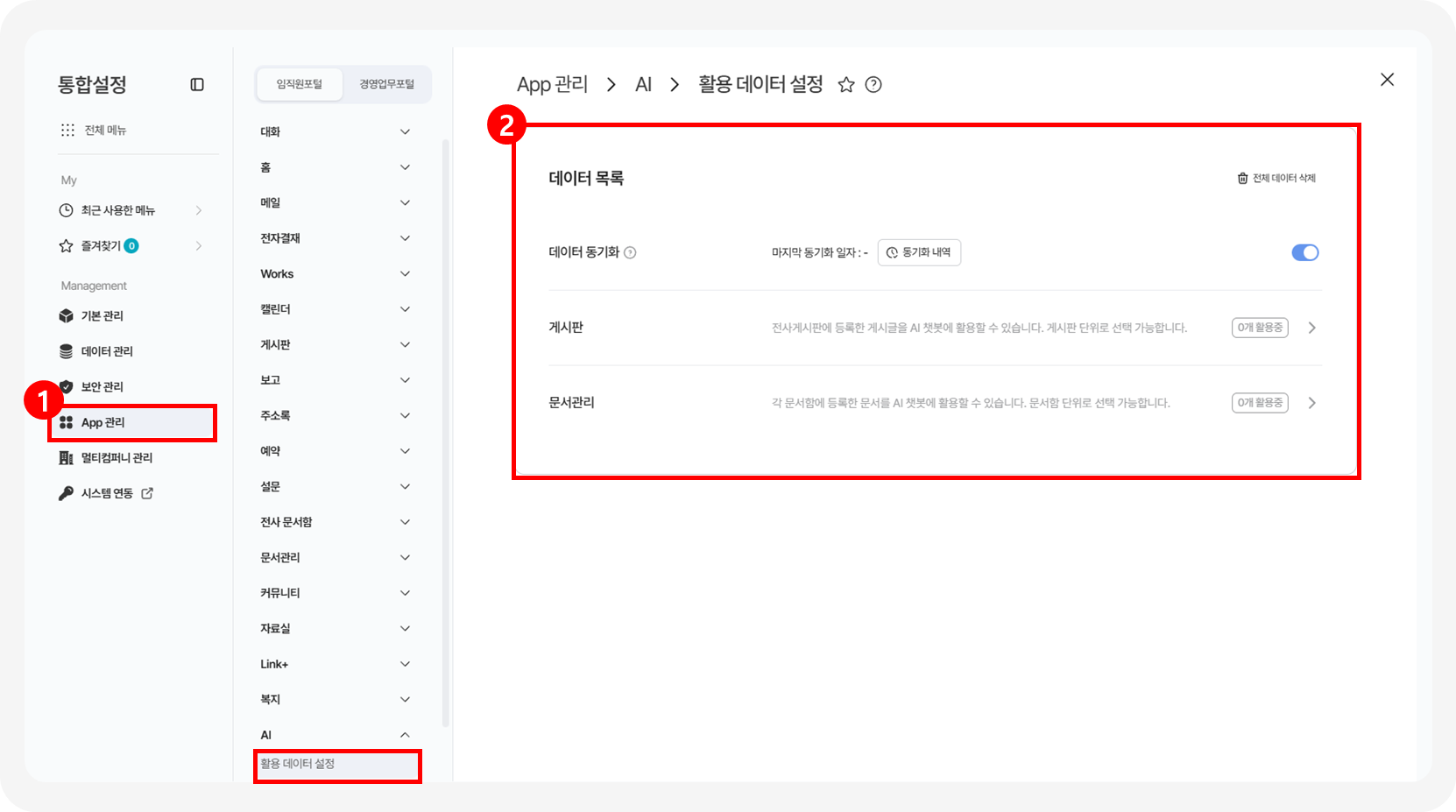Open help question mark beside page title
The width and height of the screenshot is (1456, 812).
tap(873, 85)
